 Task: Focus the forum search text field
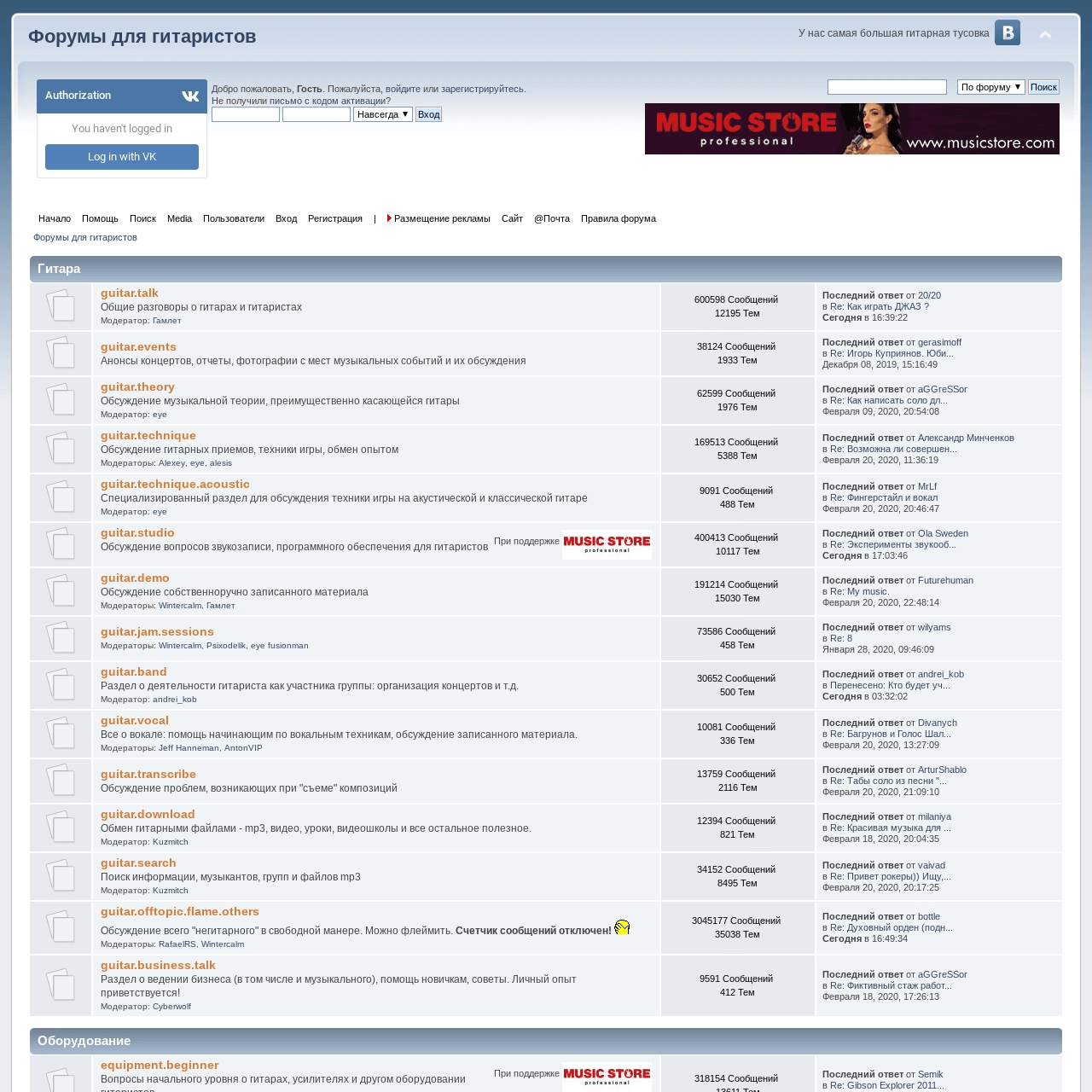pyautogui.click(x=887, y=87)
